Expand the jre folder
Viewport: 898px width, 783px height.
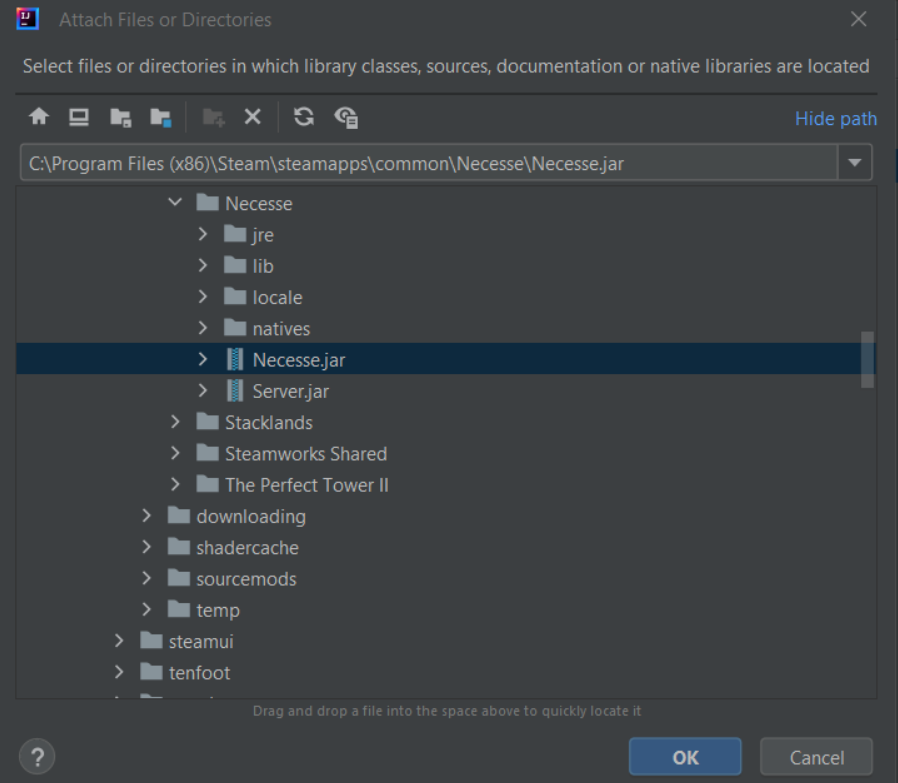[203, 234]
